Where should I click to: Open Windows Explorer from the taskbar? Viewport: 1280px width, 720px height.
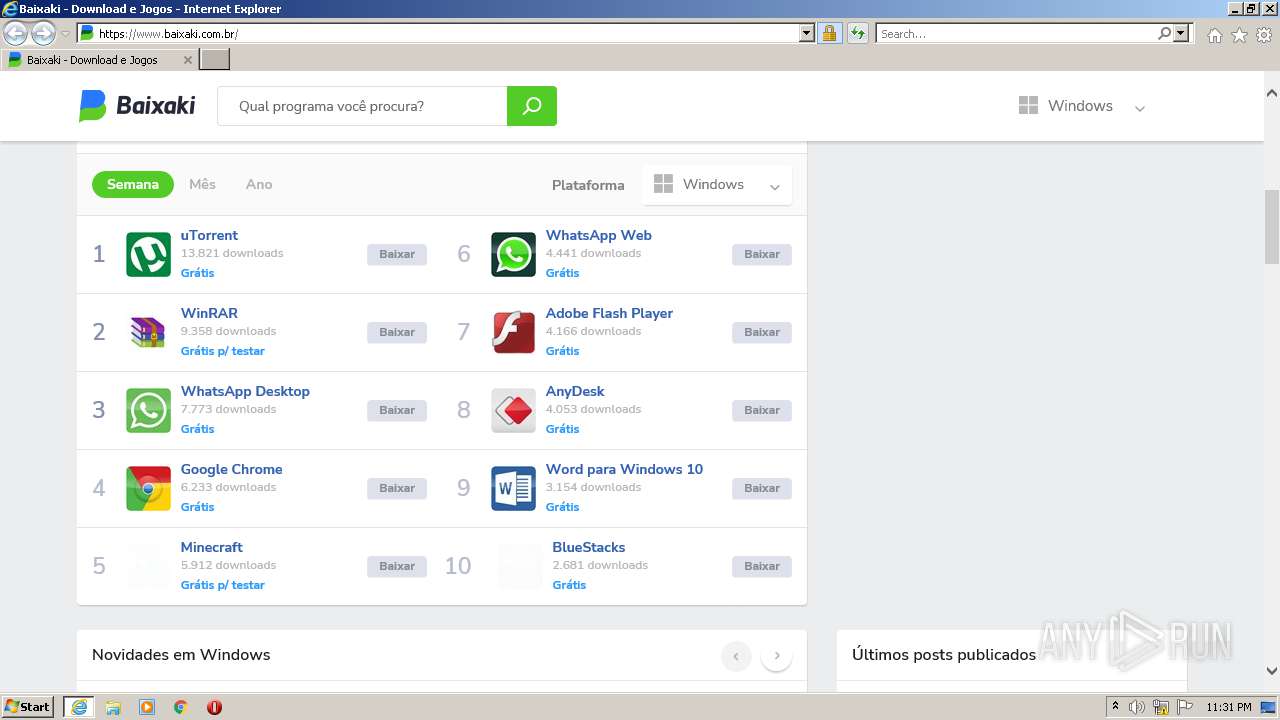[x=113, y=707]
